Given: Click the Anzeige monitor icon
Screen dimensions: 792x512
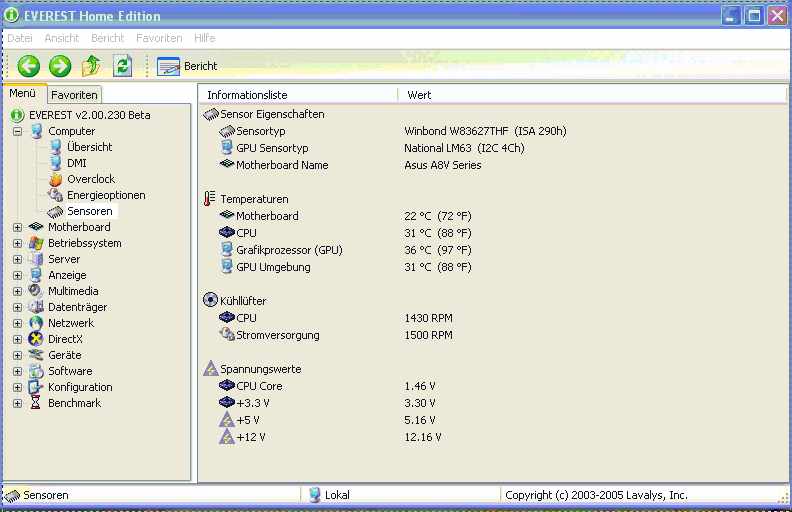Looking at the screenshot, I should coord(36,275).
